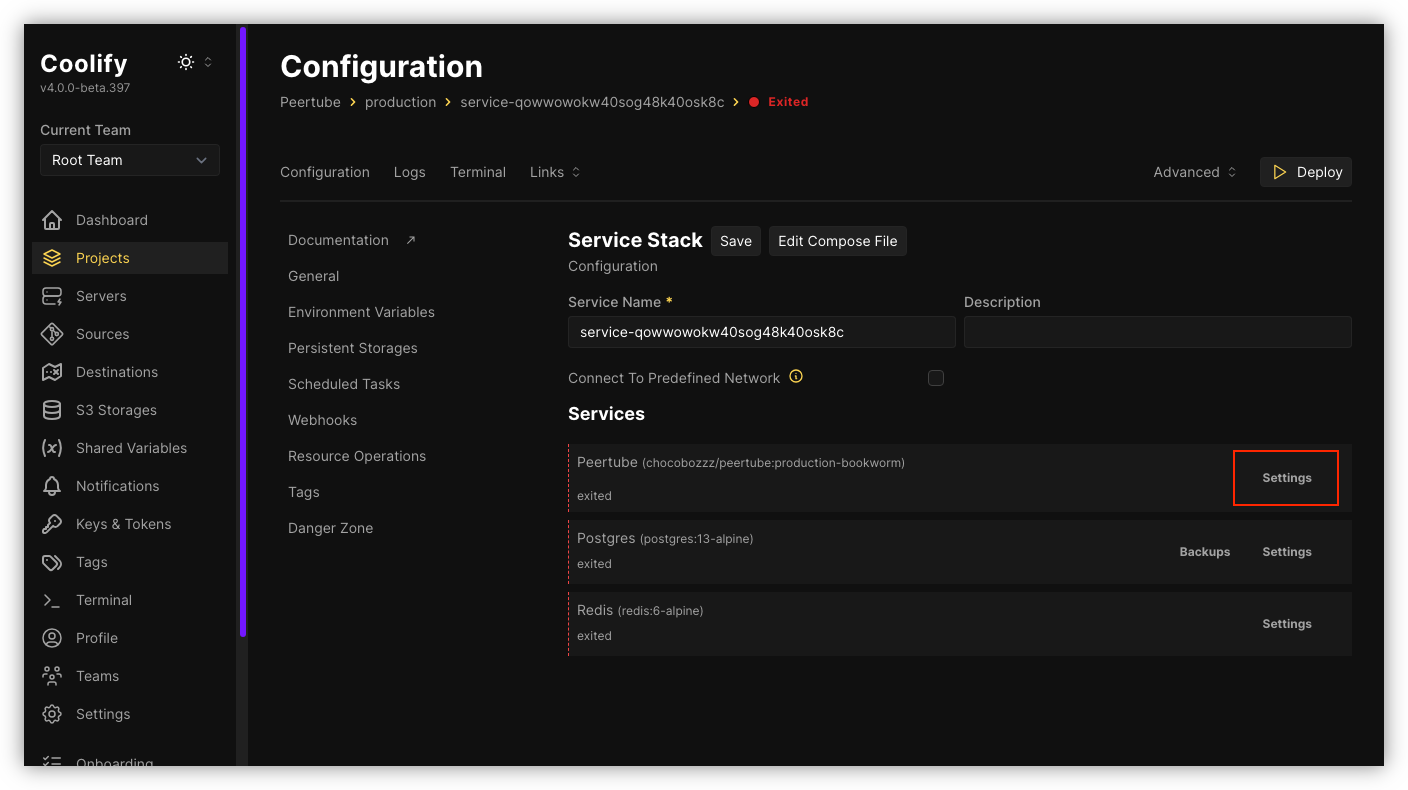Switch to the Logs tab

410,172
